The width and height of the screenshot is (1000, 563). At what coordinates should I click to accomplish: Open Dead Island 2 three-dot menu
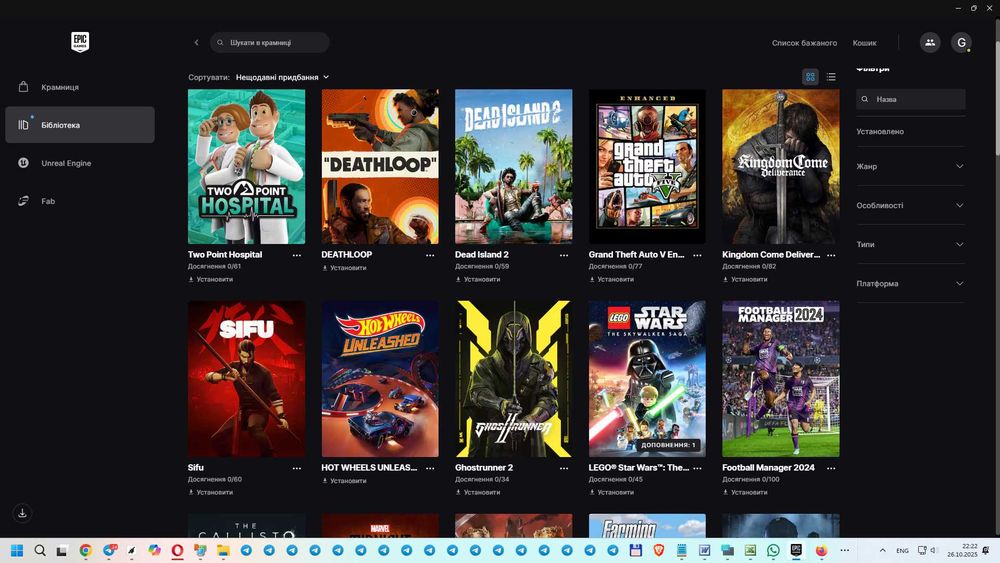564,255
